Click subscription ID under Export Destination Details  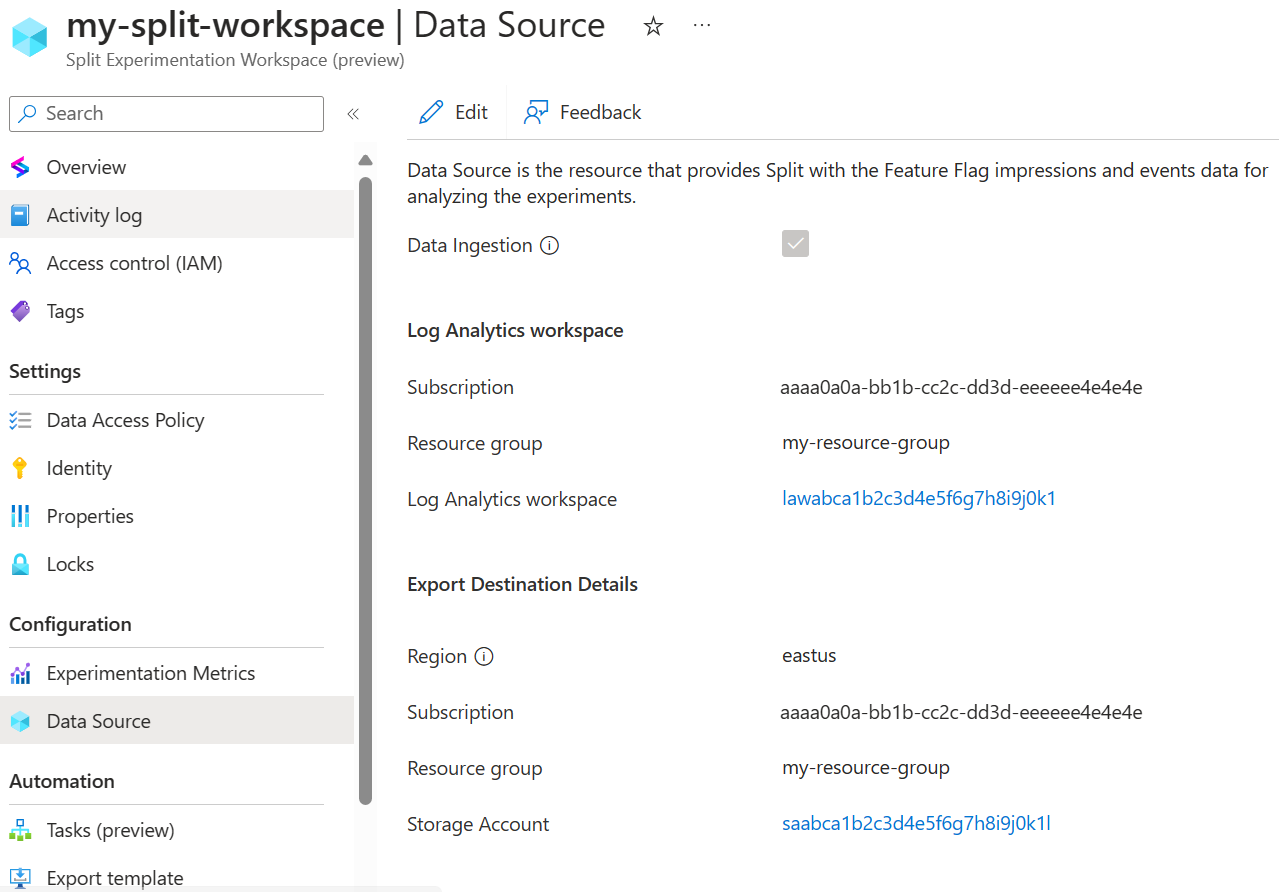coord(961,712)
